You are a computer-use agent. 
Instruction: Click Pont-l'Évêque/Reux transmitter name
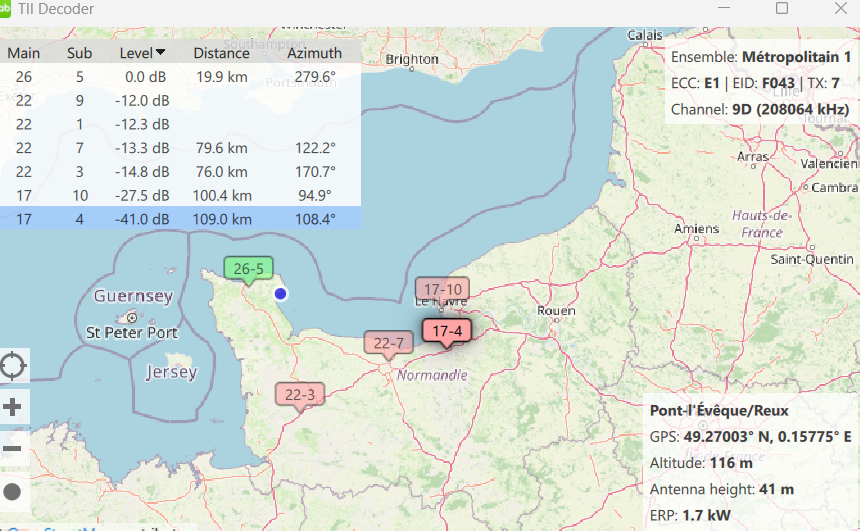tap(719, 411)
